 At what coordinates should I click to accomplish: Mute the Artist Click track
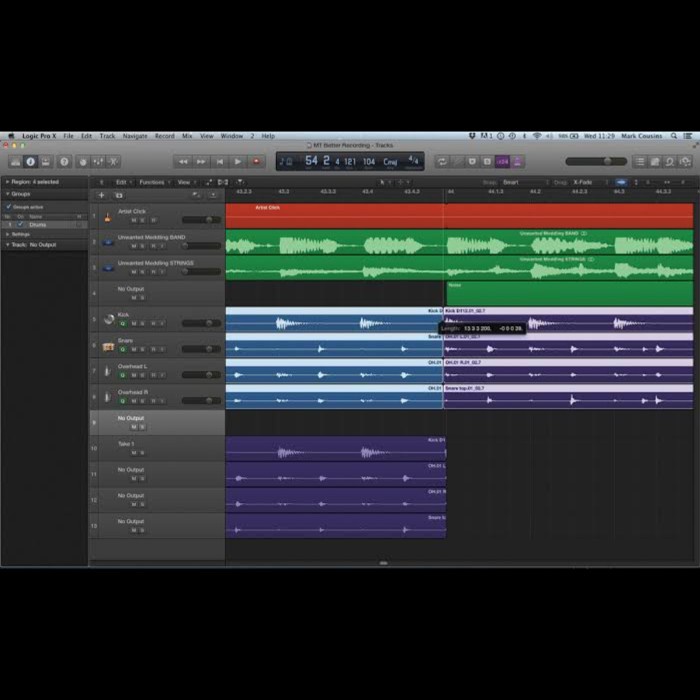click(x=133, y=219)
